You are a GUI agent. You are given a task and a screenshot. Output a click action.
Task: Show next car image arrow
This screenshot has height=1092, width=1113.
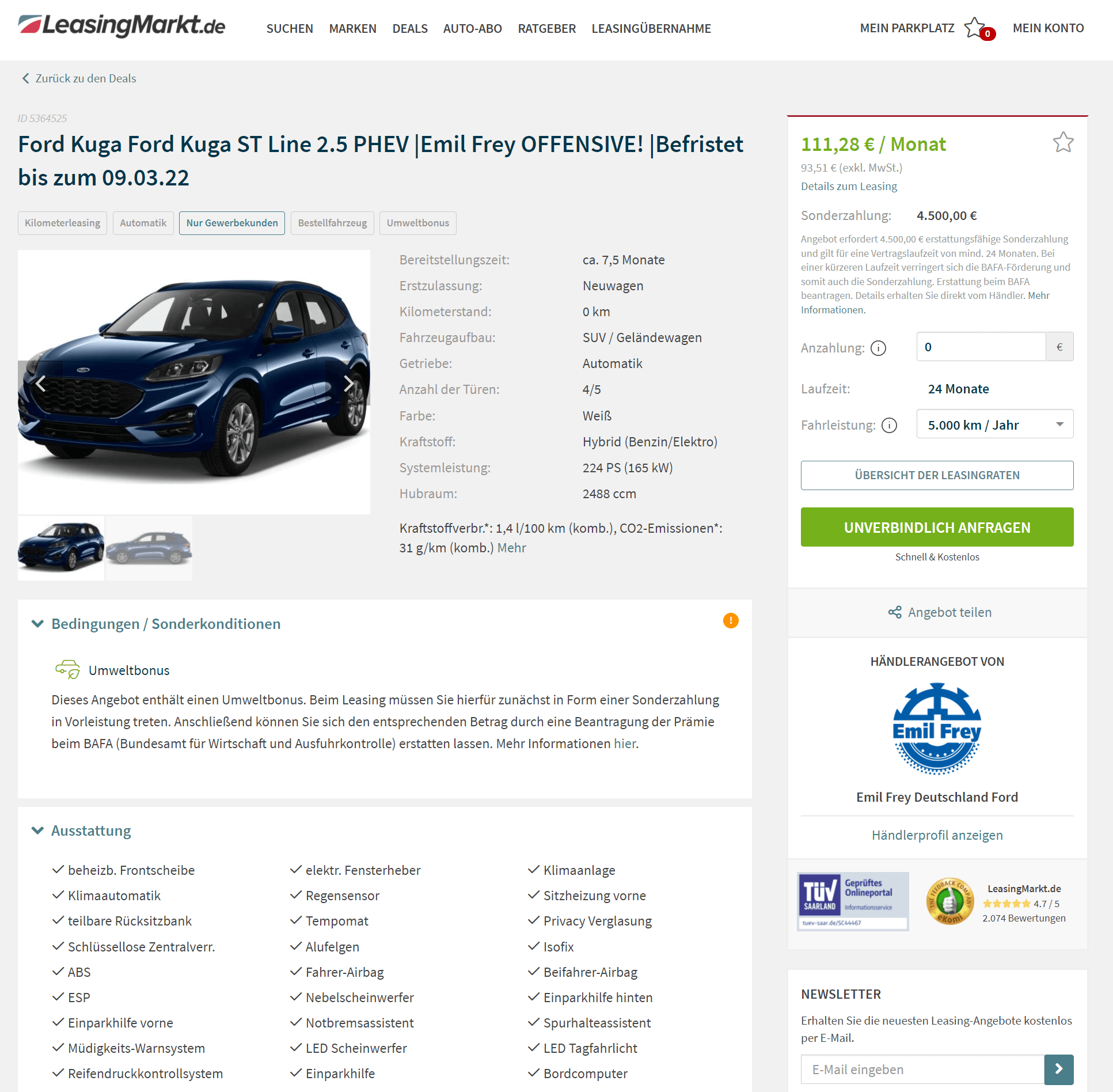click(x=348, y=383)
